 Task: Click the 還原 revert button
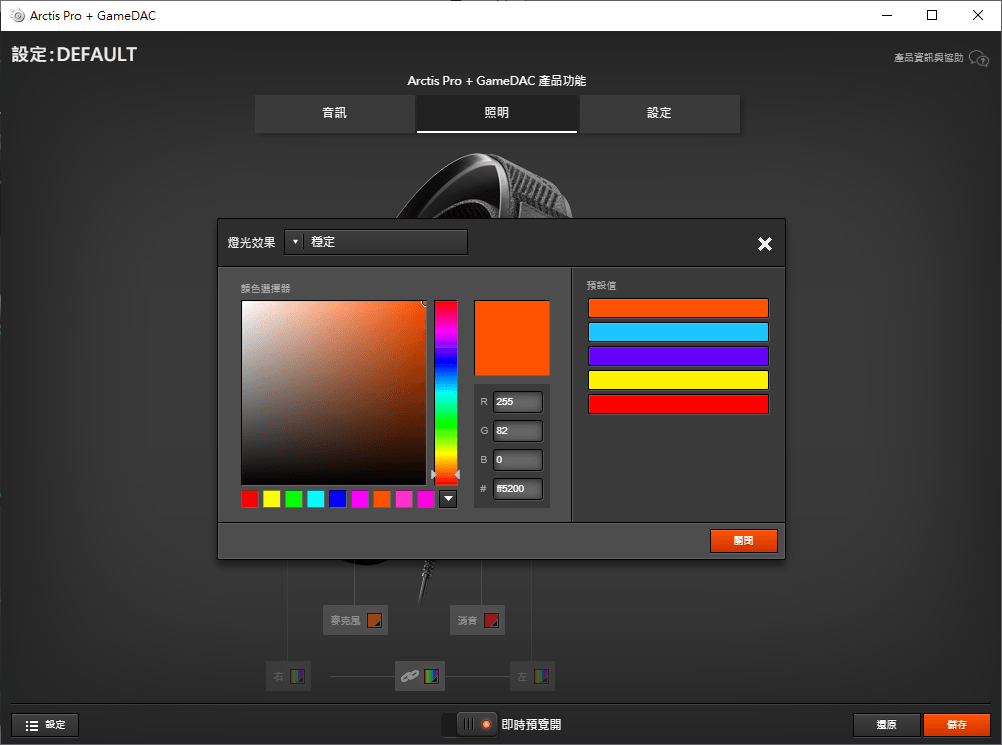pyautogui.click(x=886, y=725)
